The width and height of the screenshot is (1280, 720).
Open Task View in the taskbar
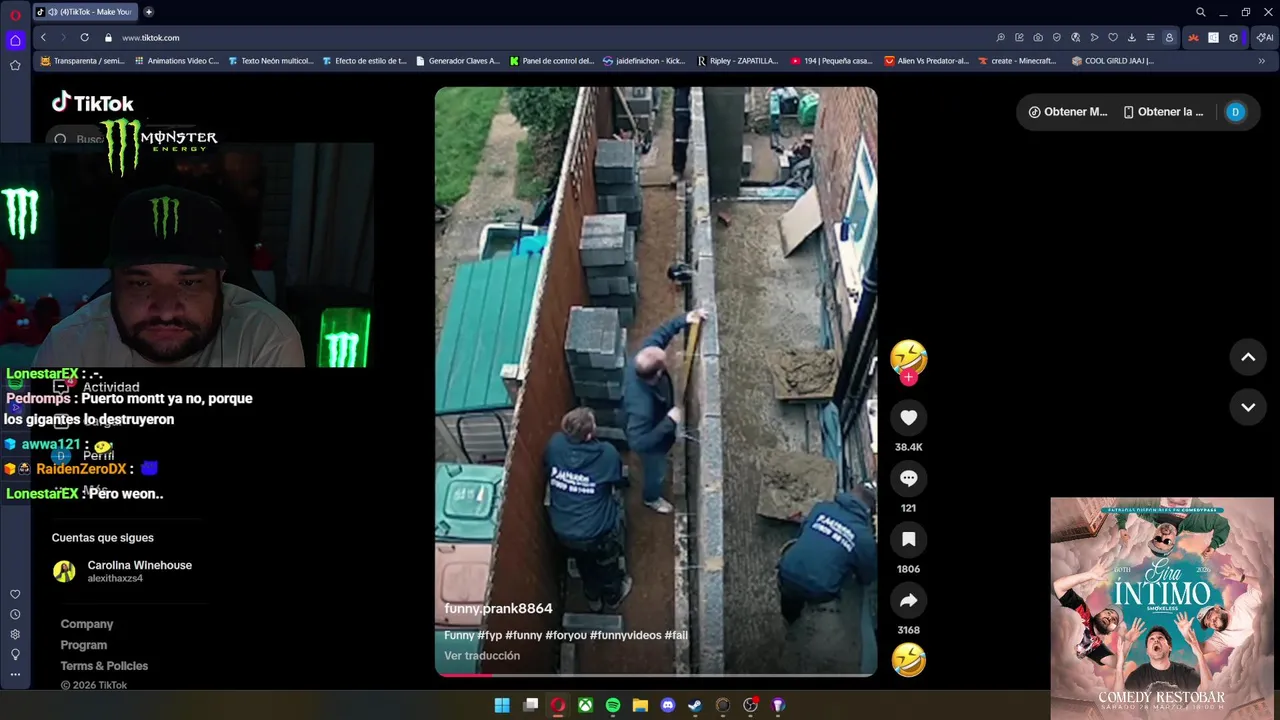(531, 705)
